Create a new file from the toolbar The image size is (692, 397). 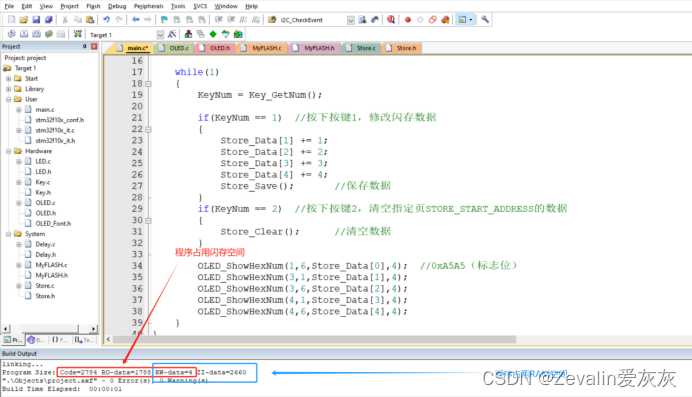11,19
